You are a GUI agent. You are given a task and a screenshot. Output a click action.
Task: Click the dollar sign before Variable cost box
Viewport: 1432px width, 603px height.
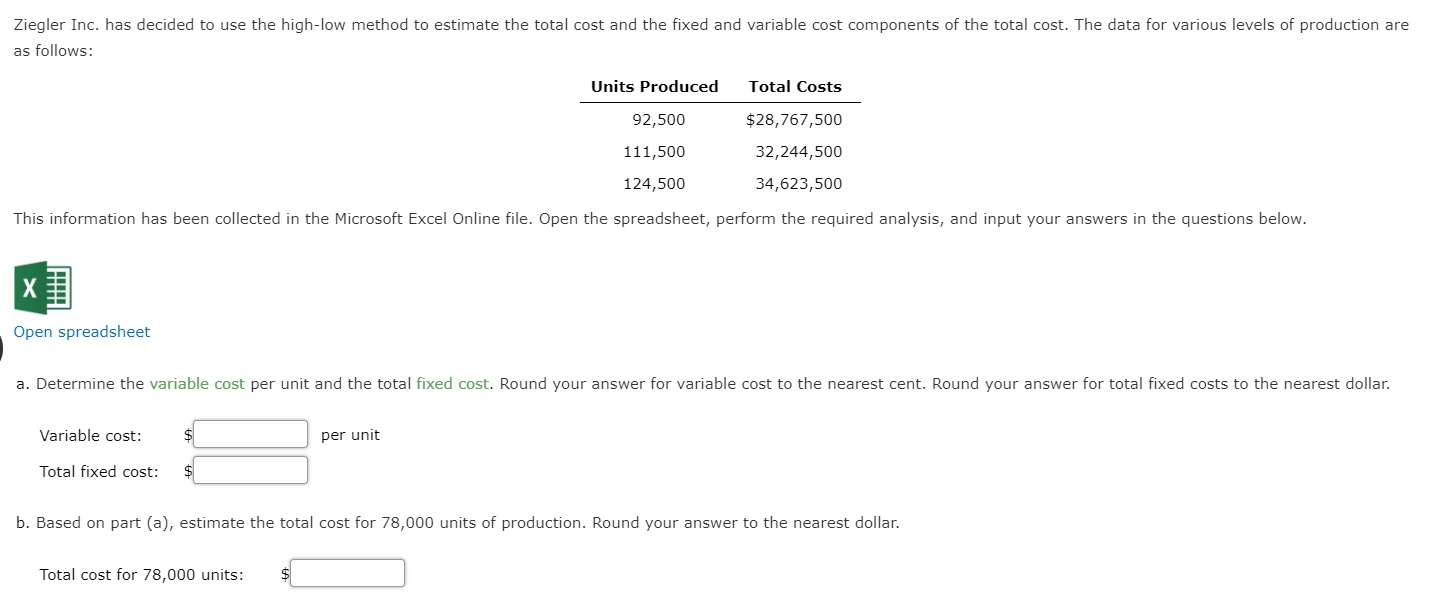click(x=186, y=434)
